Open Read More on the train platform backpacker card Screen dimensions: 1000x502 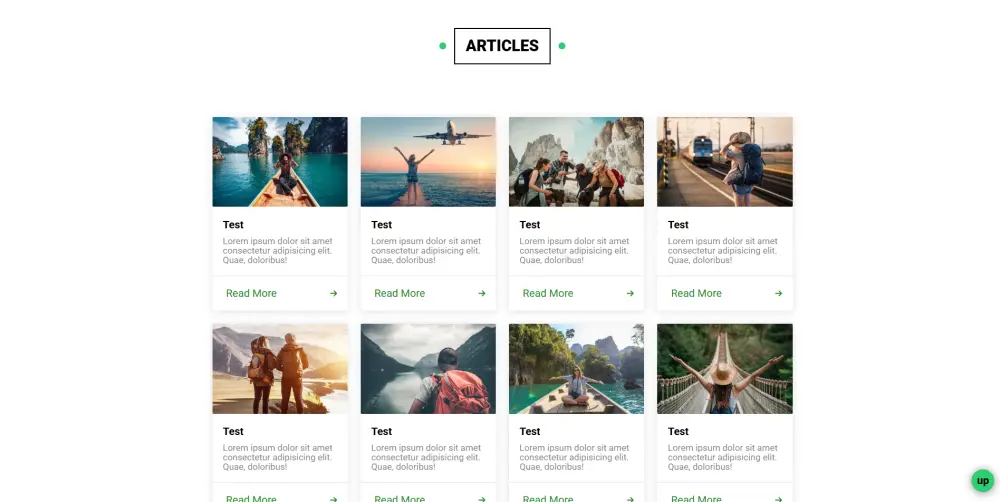[x=696, y=293]
